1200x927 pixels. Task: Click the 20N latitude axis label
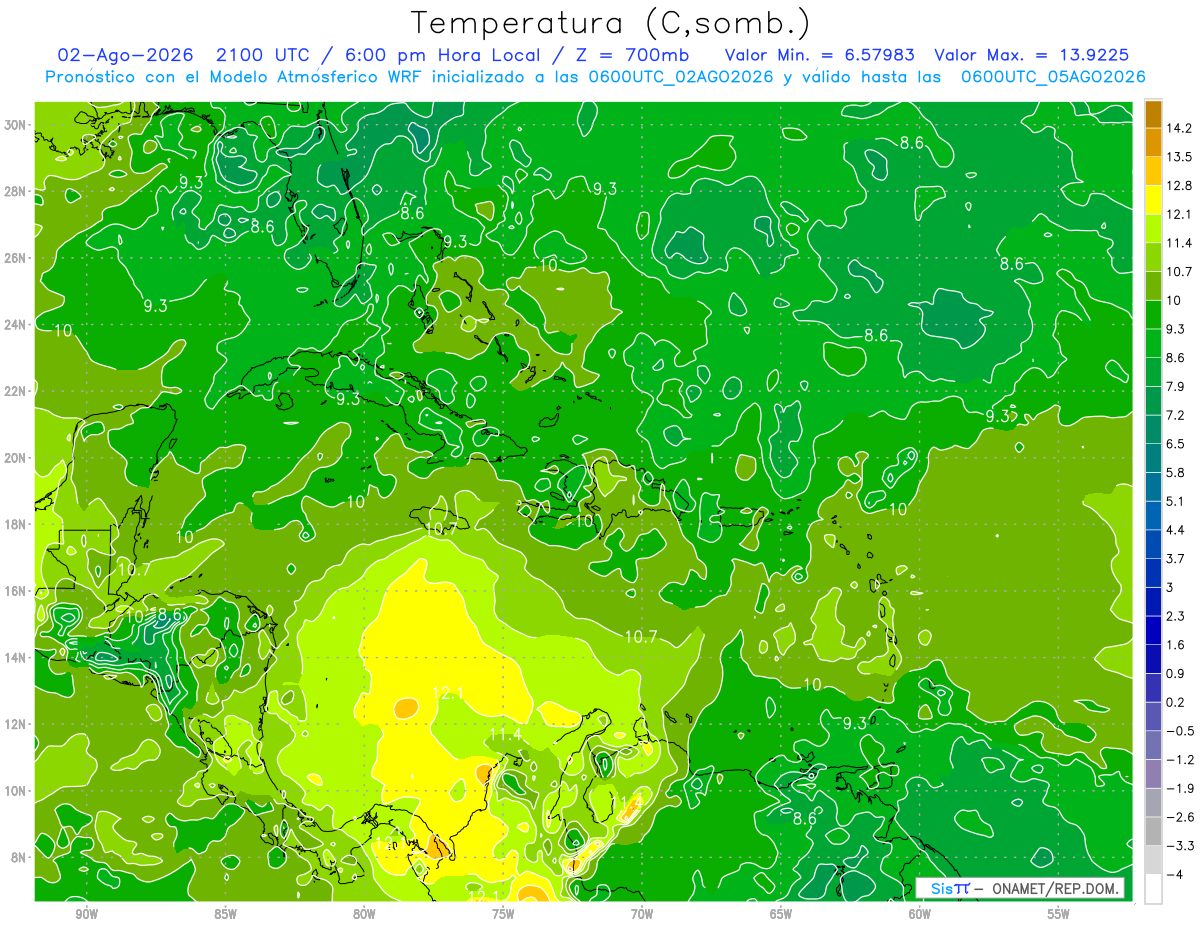[x=17, y=458]
